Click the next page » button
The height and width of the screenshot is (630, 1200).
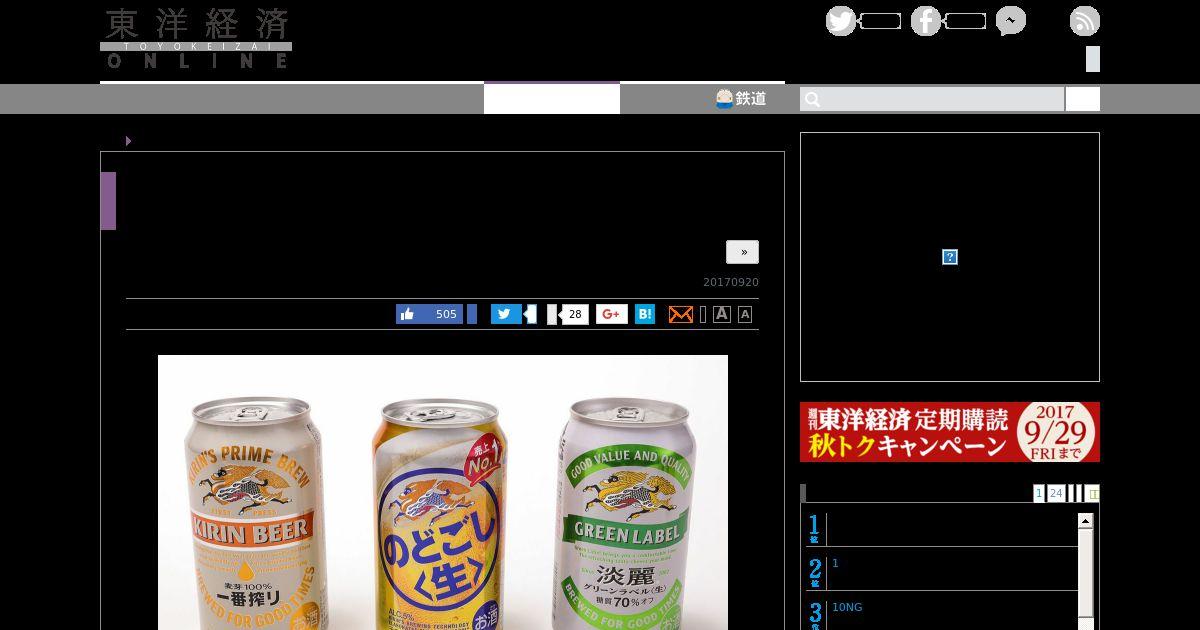[x=742, y=252]
